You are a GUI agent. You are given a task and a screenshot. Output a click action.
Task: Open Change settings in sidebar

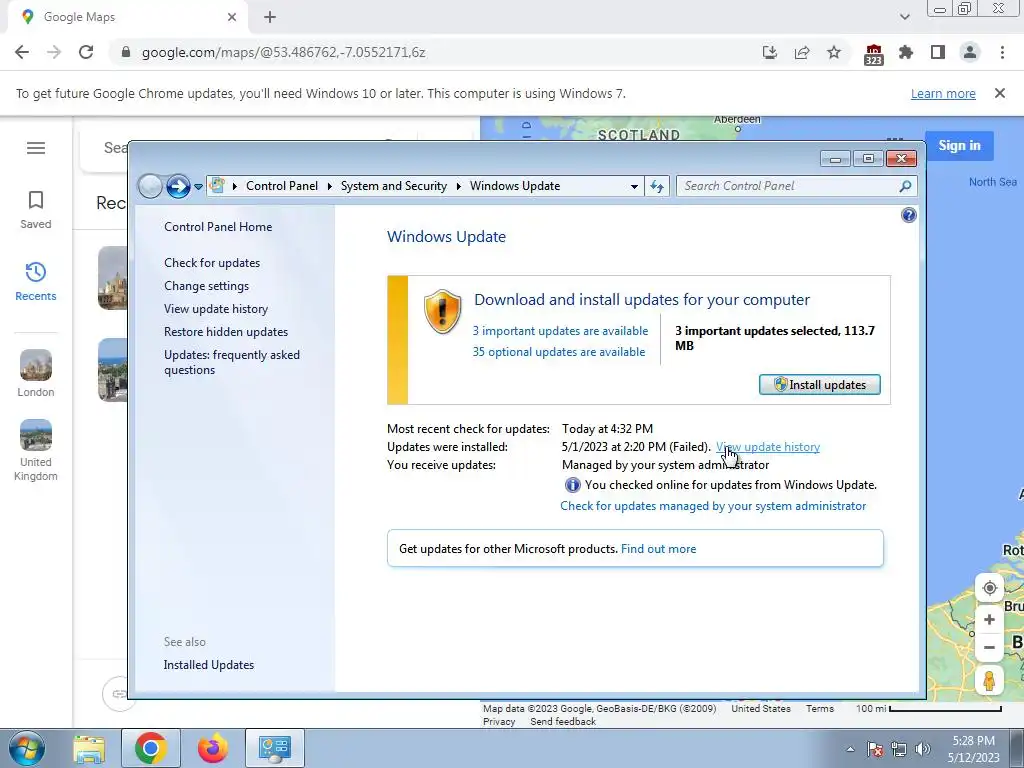[x=206, y=285]
